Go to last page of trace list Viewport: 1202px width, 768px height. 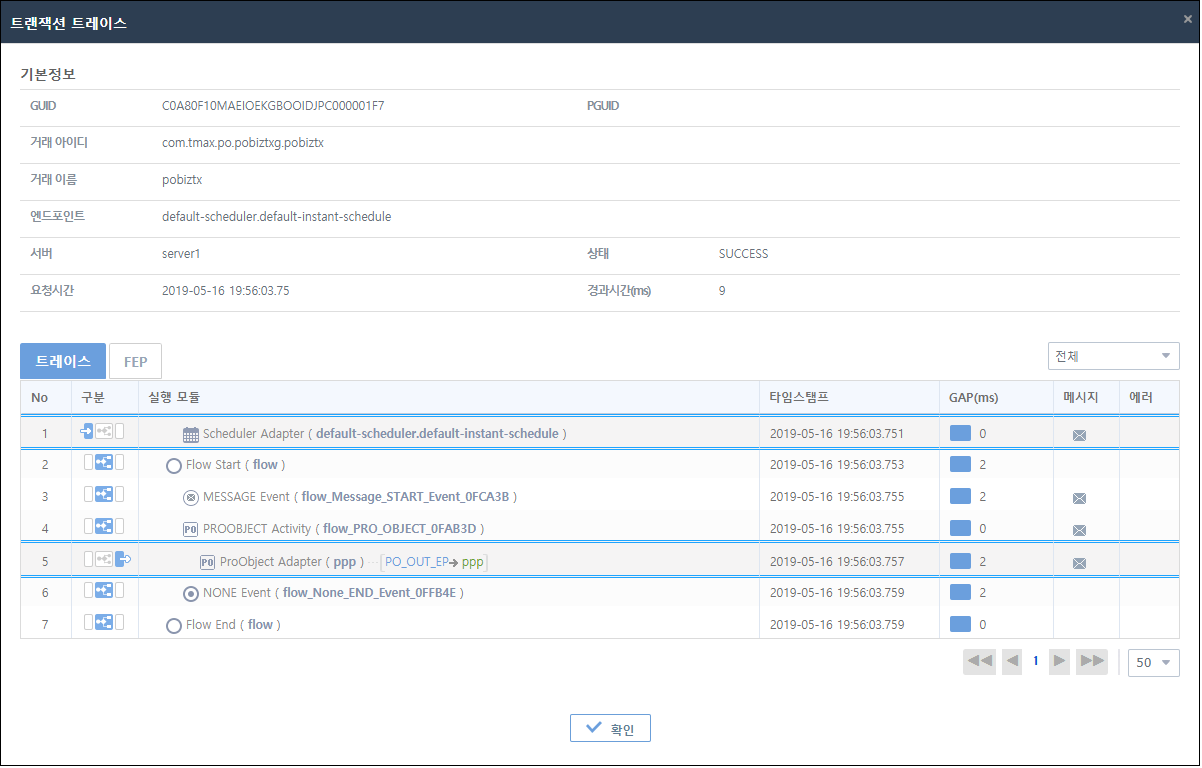(1092, 661)
